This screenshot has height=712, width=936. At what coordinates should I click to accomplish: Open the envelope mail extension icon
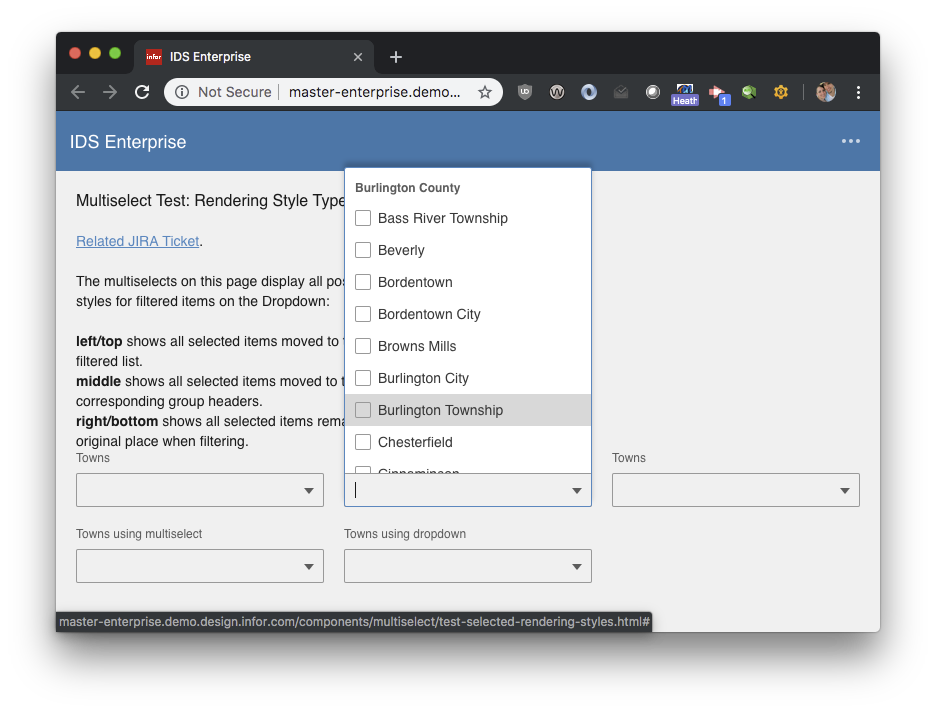(621, 92)
